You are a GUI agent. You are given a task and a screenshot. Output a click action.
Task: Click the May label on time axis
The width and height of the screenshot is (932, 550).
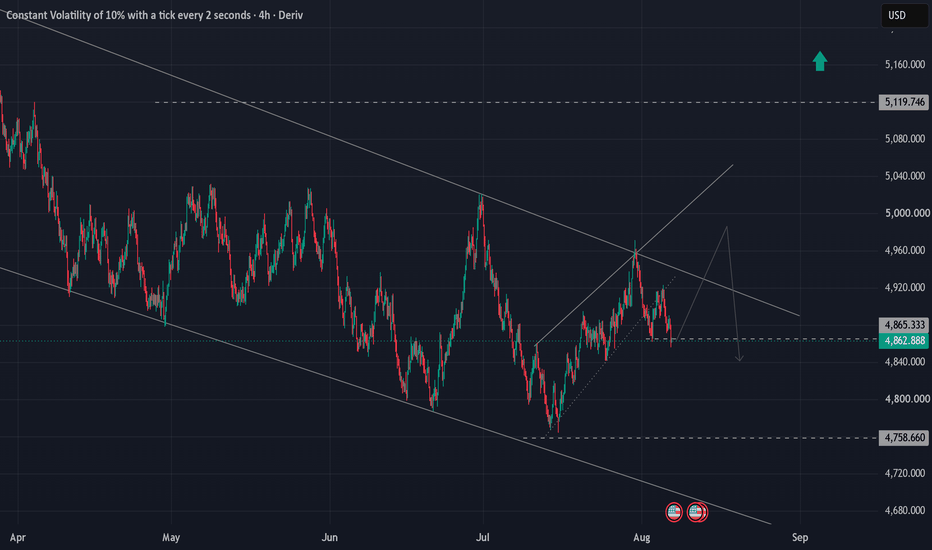[x=171, y=538]
